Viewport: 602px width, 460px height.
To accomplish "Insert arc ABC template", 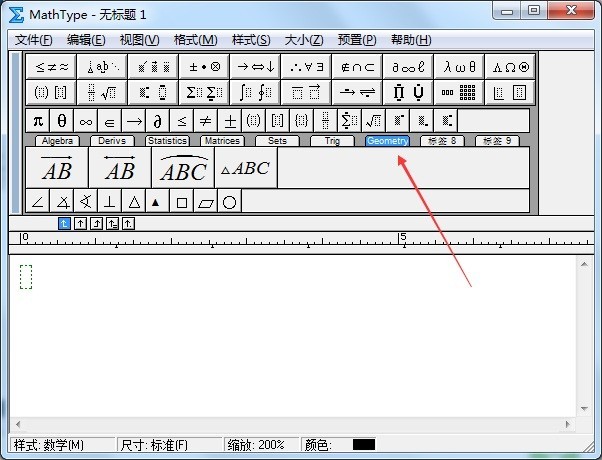I will tap(183, 168).
